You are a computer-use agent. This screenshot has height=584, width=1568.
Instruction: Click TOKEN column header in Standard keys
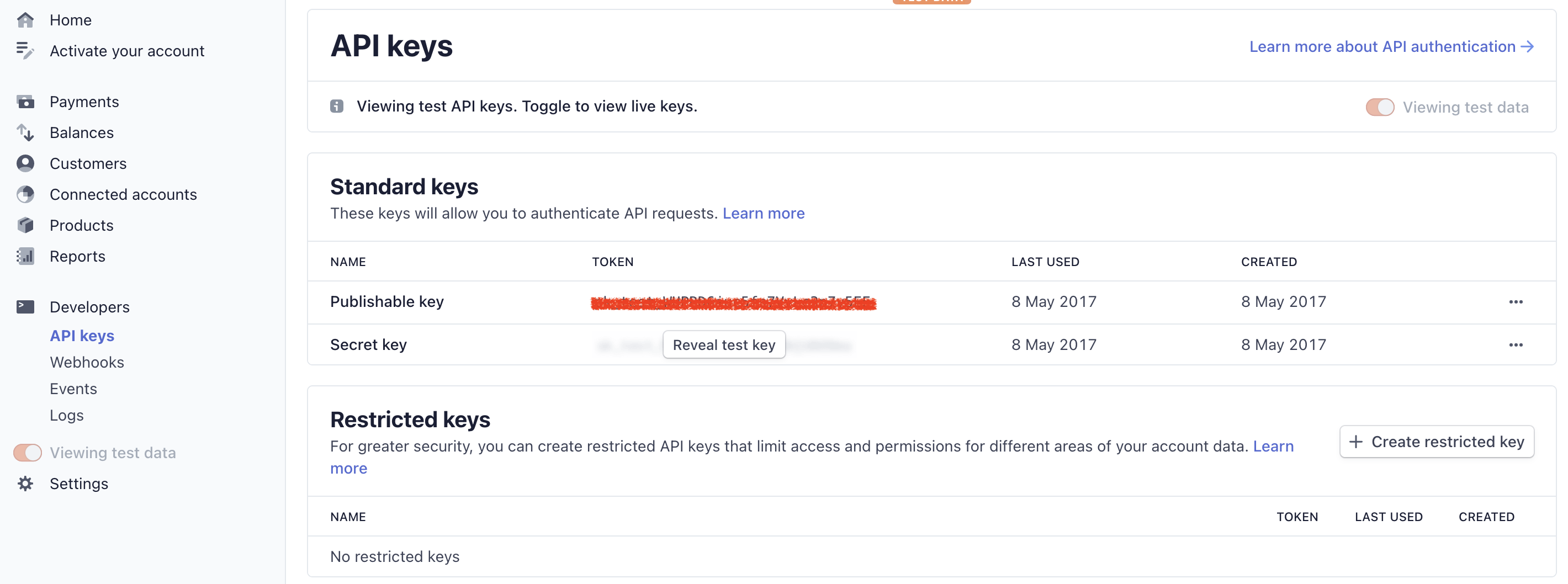pyautogui.click(x=612, y=262)
